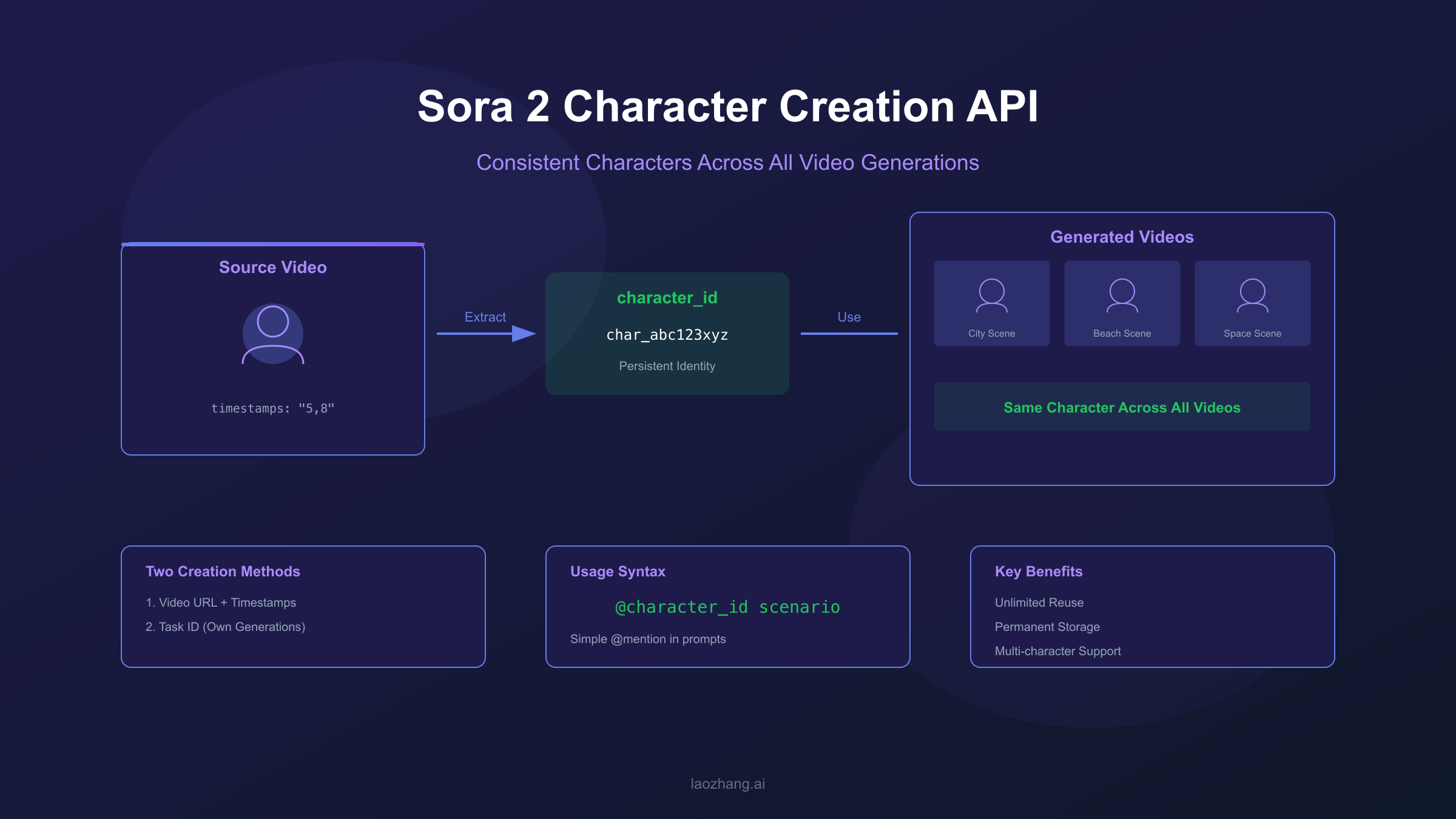Select the Beach Scene thumbnail card
This screenshot has height=819, width=1456.
[1122, 303]
